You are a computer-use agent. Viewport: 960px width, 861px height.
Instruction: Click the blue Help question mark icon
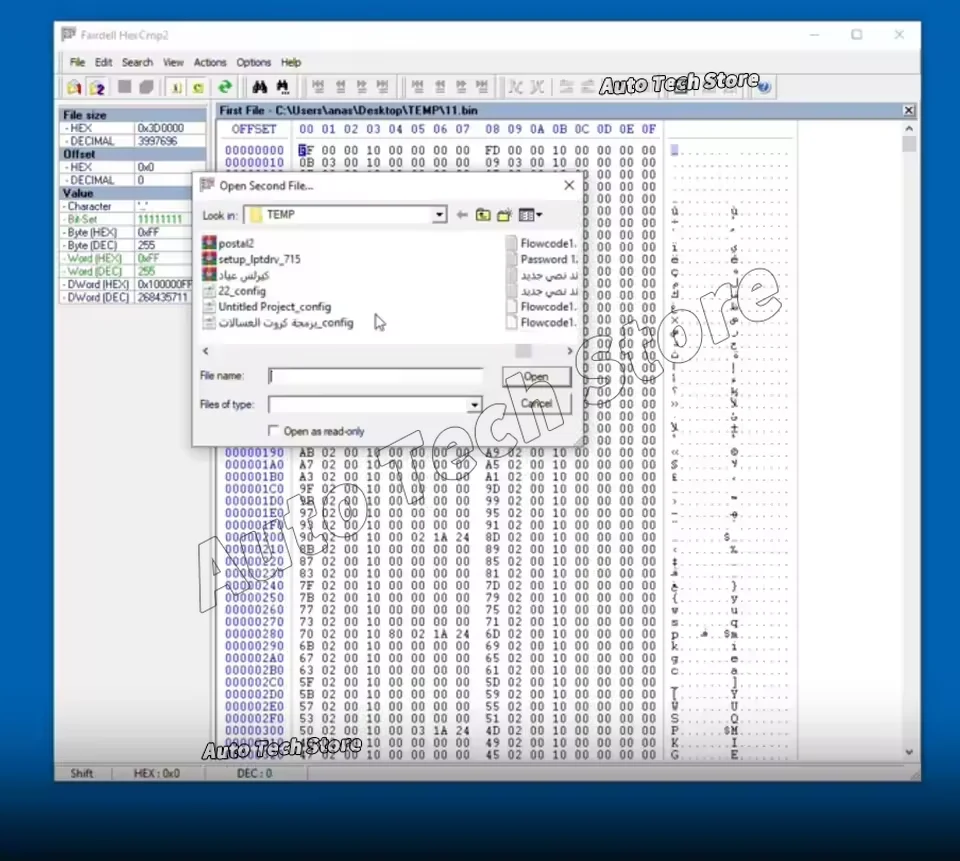pos(763,88)
